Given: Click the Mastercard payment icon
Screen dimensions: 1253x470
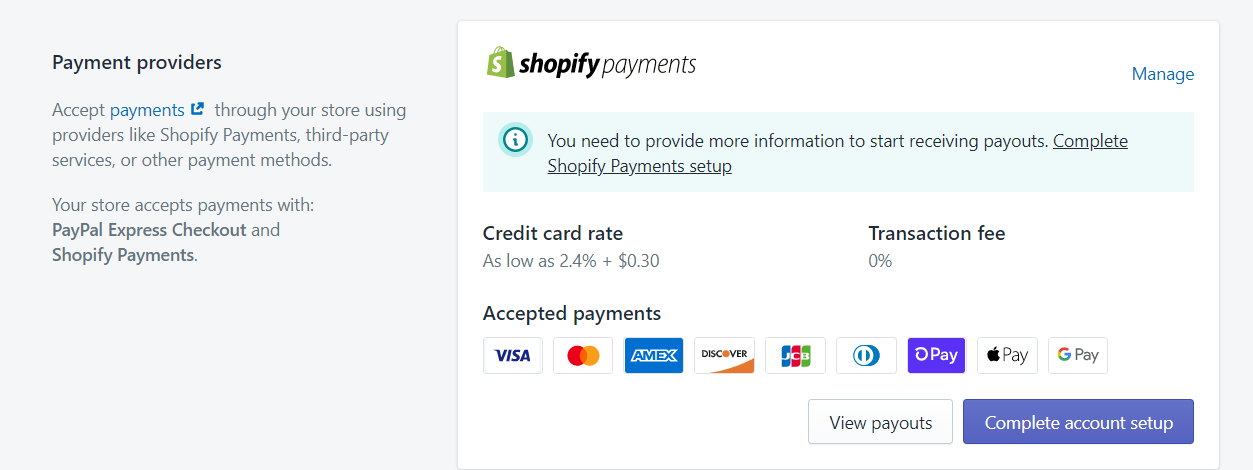Looking at the screenshot, I should [583, 355].
